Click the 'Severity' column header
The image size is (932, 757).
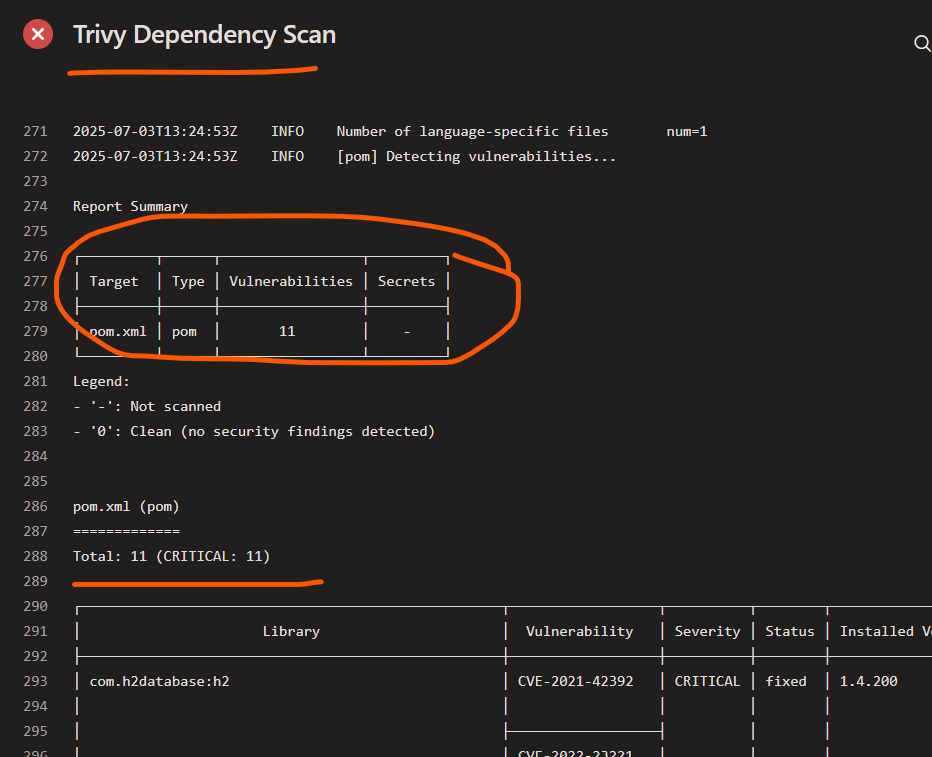[707, 631]
